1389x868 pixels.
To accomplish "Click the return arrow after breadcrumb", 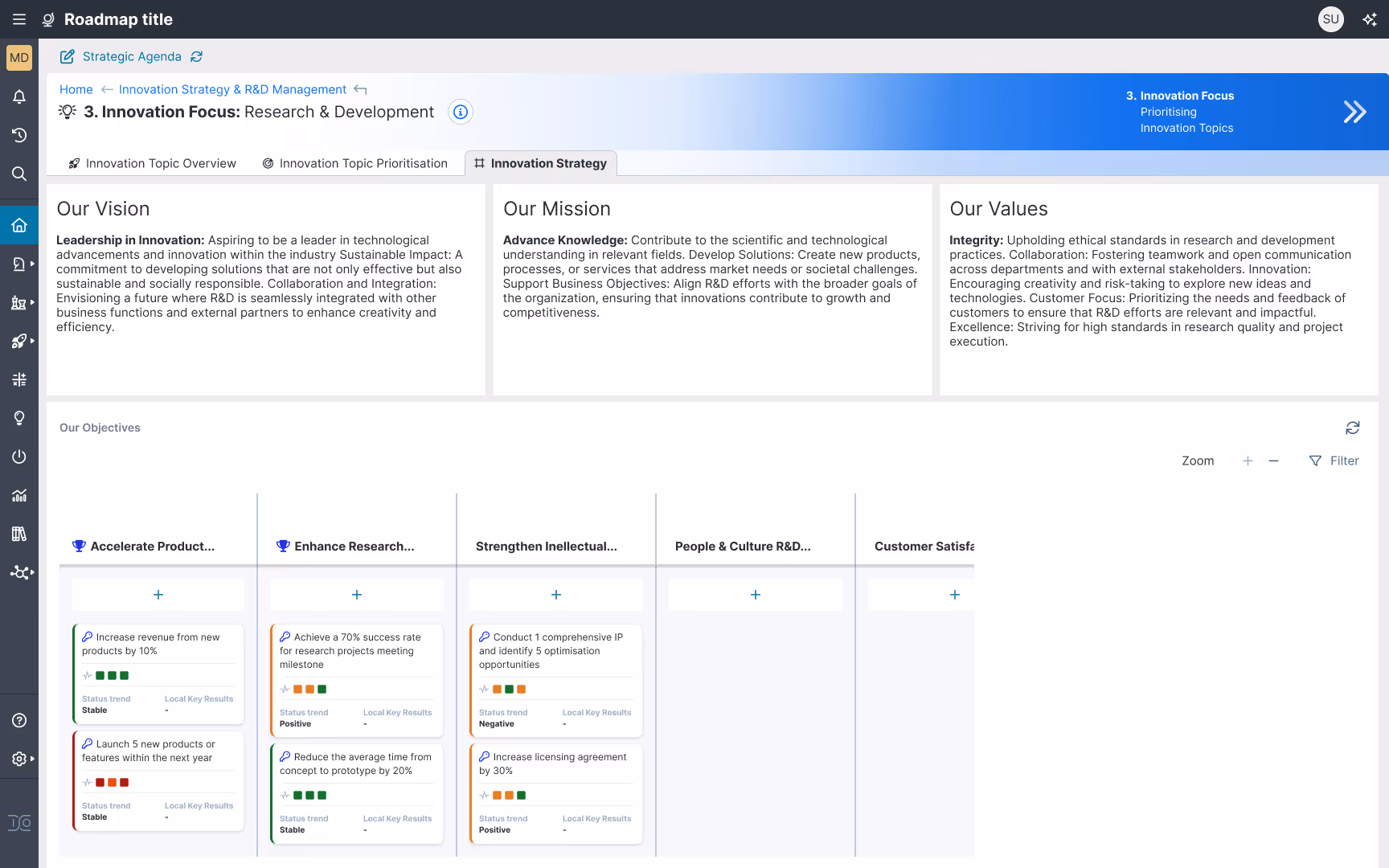I will pos(360,89).
